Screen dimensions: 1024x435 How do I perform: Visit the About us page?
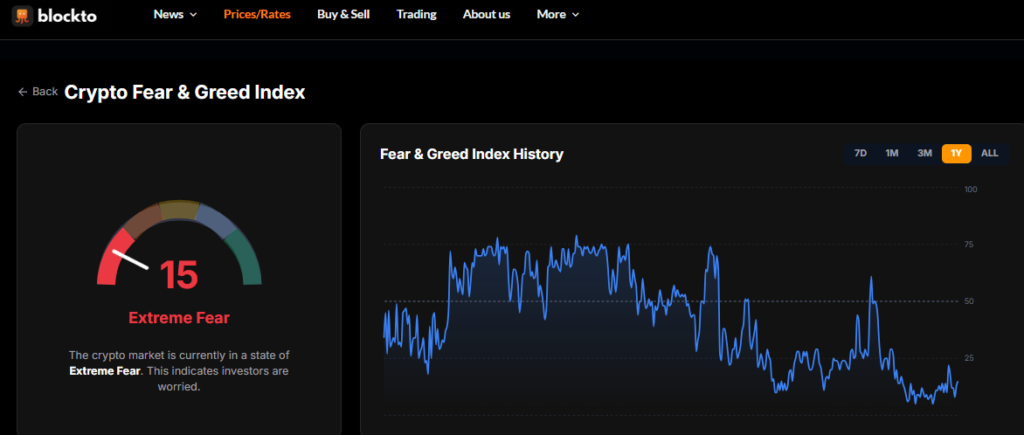click(486, 14)
